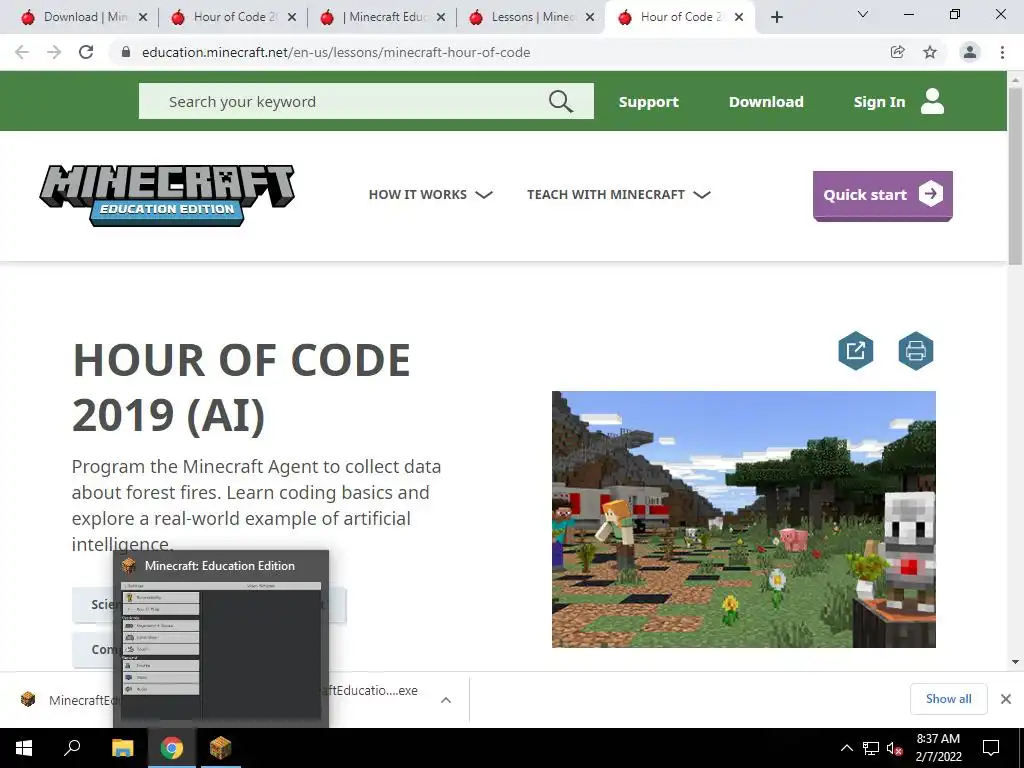1024x768 pixels.
Task: Click the Sign In user avatar icon
Action: tap(932, 101)
